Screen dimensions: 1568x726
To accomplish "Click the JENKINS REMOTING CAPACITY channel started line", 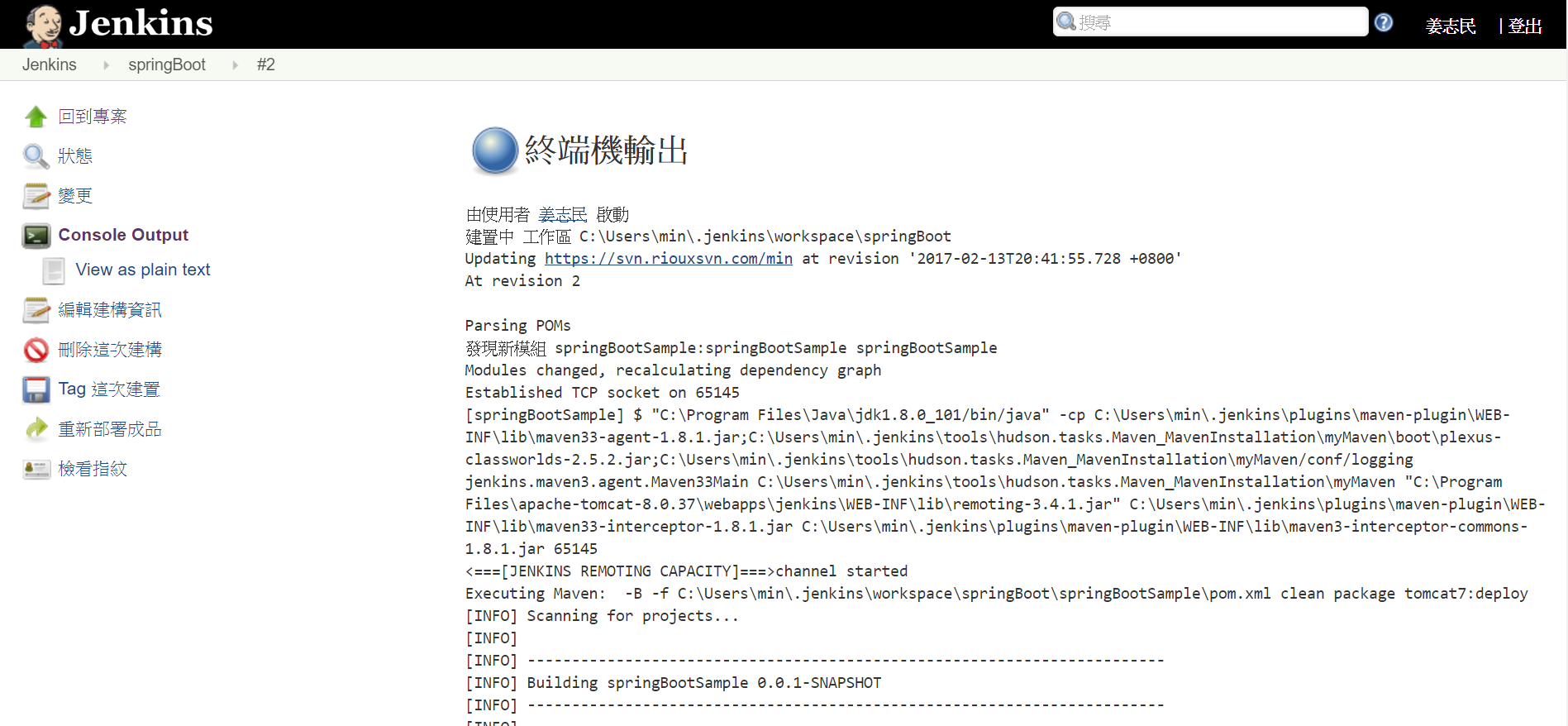I will [687, 571].
